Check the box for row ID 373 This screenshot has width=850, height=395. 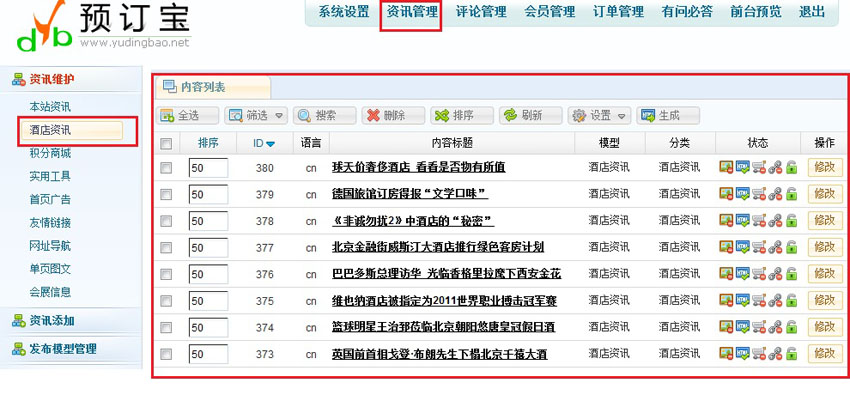pos(166,354)
